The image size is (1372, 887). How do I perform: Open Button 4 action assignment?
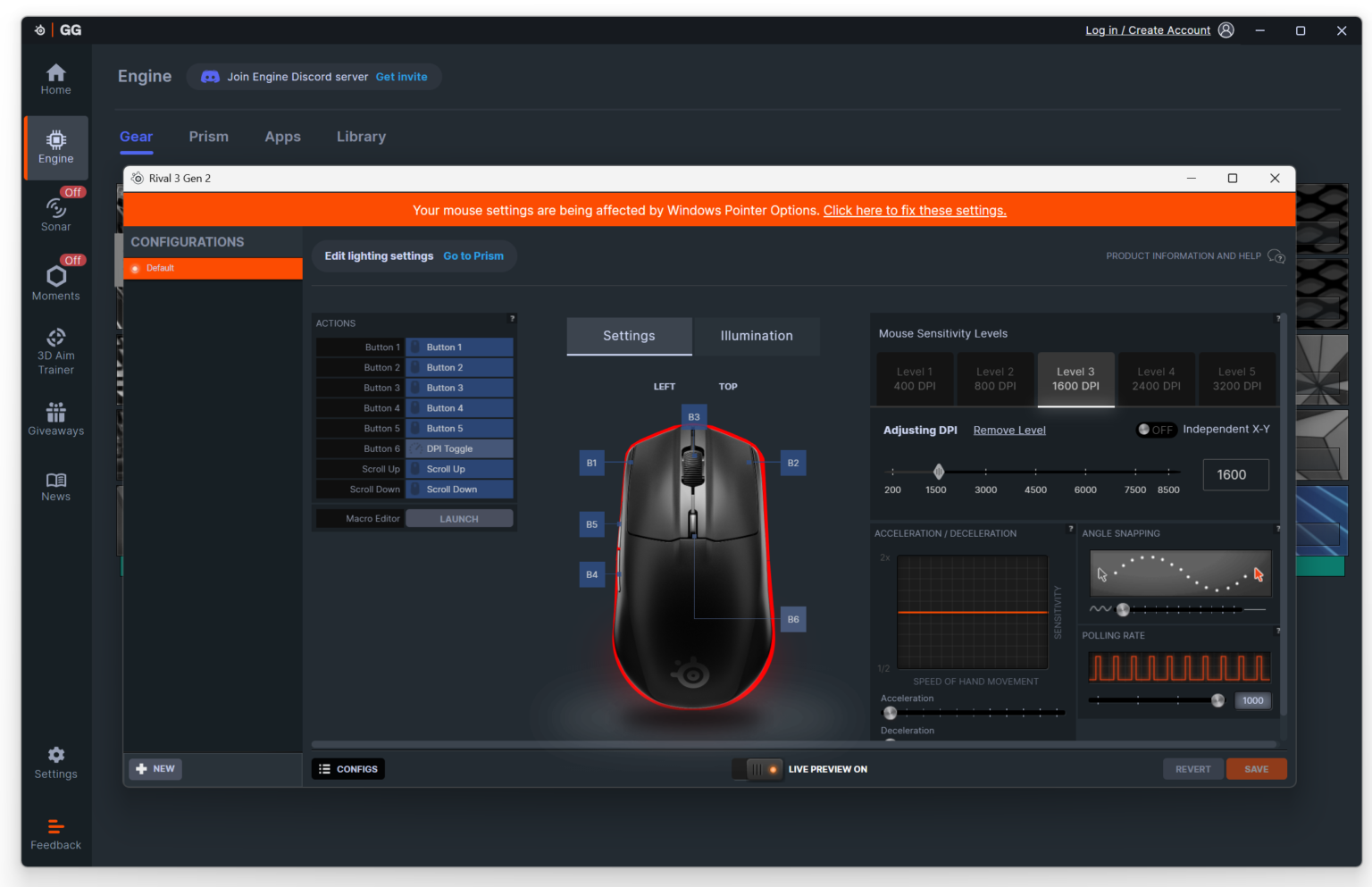(459, 408)
